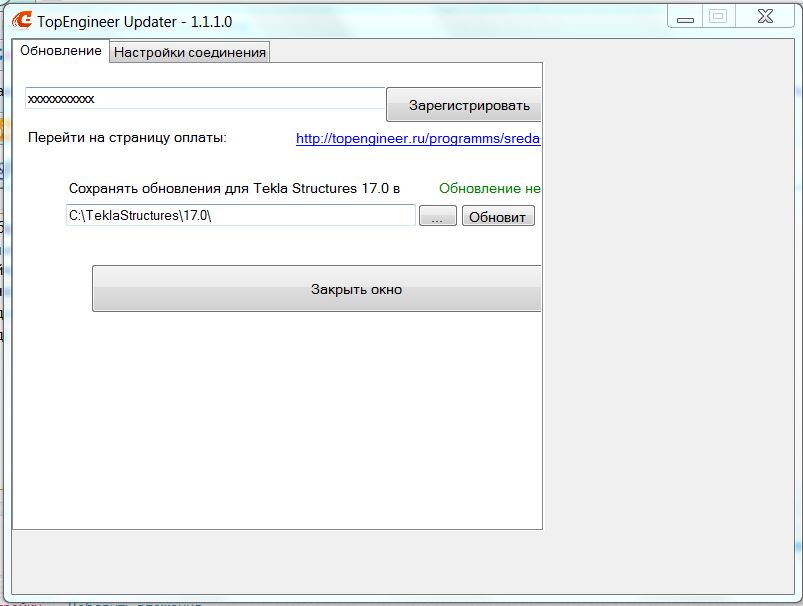Click the TopEngineer Updater - 1.1.1.0 title text

pos(134,22)
